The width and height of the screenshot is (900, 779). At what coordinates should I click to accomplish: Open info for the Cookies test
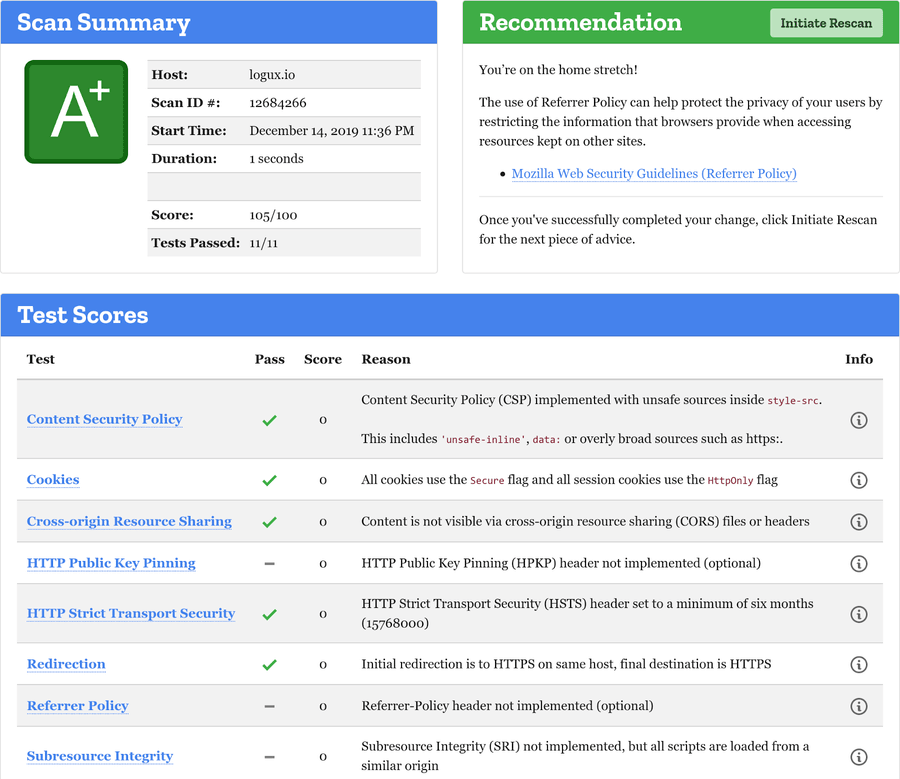859,479
